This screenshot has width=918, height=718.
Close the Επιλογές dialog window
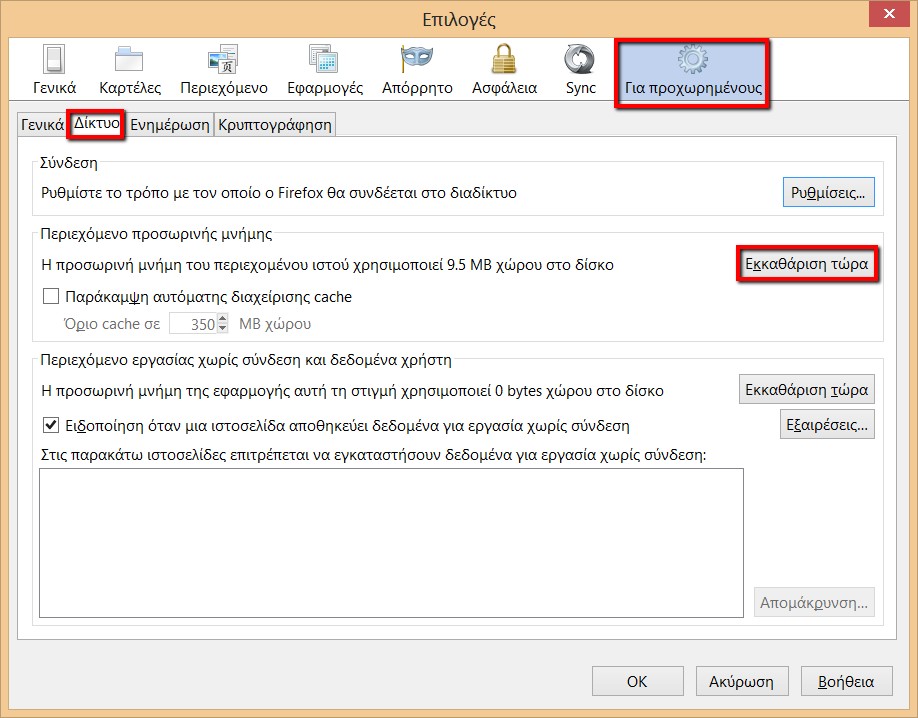tap(889, 14)
